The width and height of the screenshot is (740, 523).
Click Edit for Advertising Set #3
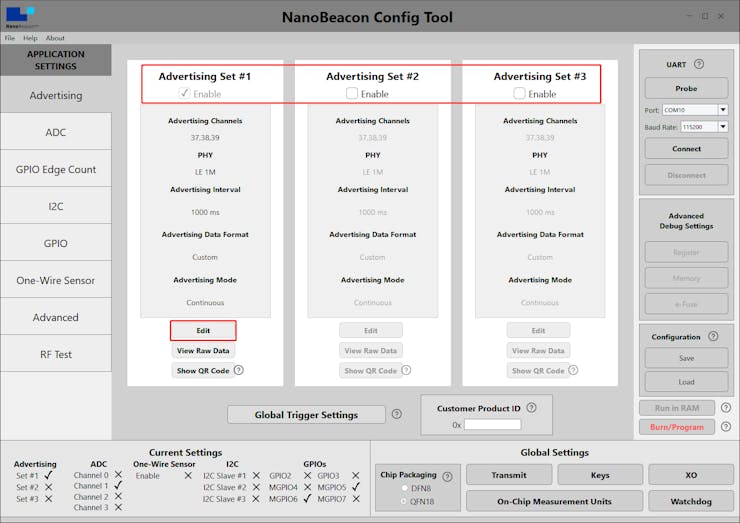click(x=538, y=330)
